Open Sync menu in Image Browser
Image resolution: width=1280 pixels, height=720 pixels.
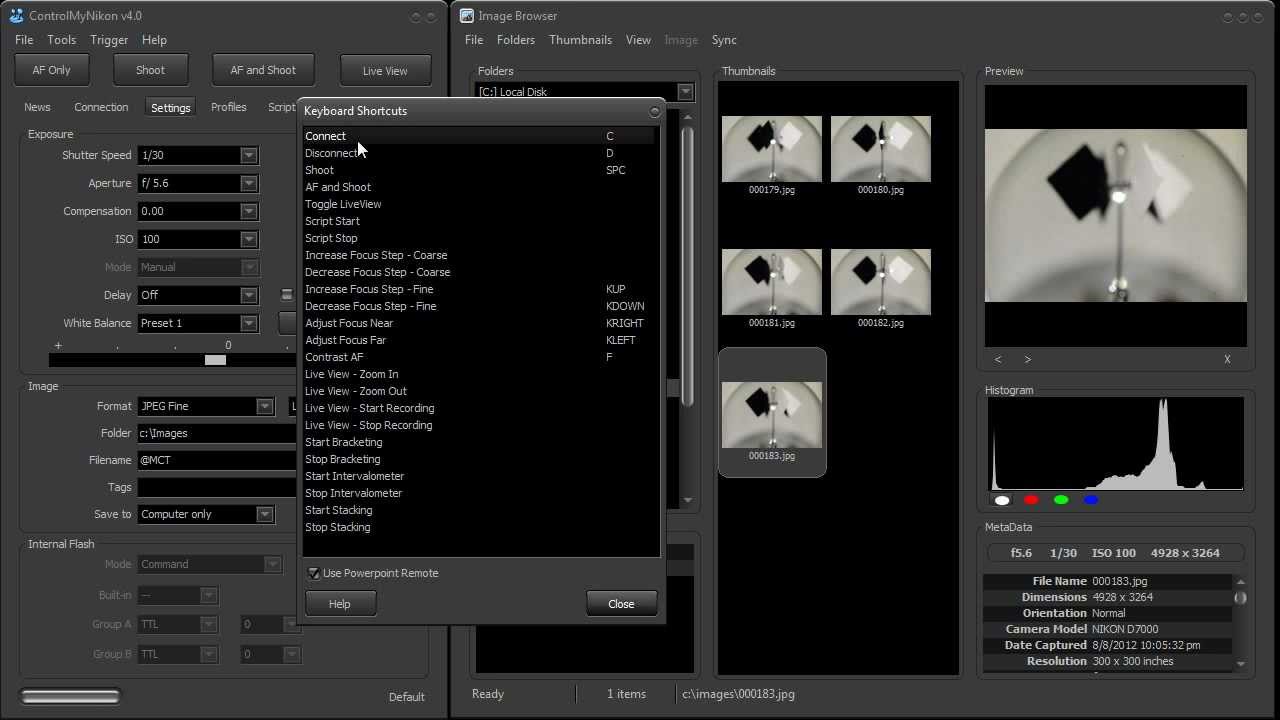point(724,40)
